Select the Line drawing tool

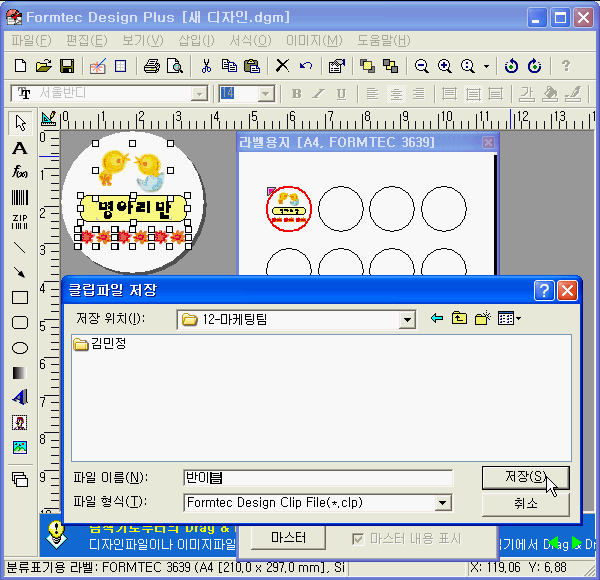[x=20, y=248]
